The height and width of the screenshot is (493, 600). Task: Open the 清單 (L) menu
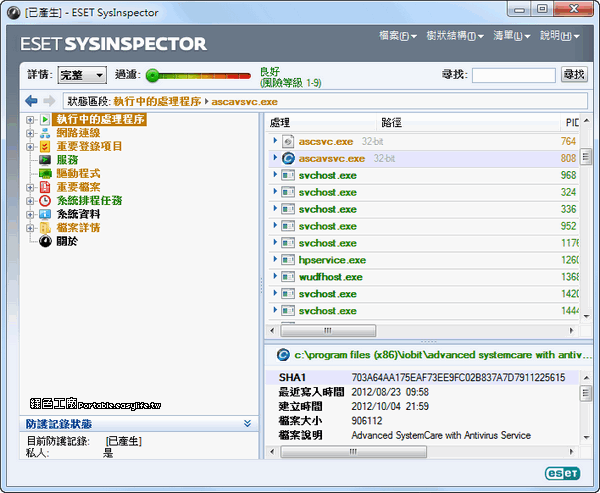point(512,36)
